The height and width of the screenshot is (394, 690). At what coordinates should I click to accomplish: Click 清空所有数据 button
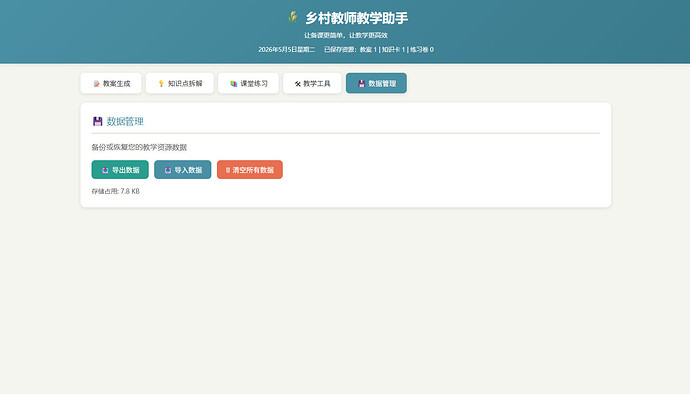click(x=250, y=169)
